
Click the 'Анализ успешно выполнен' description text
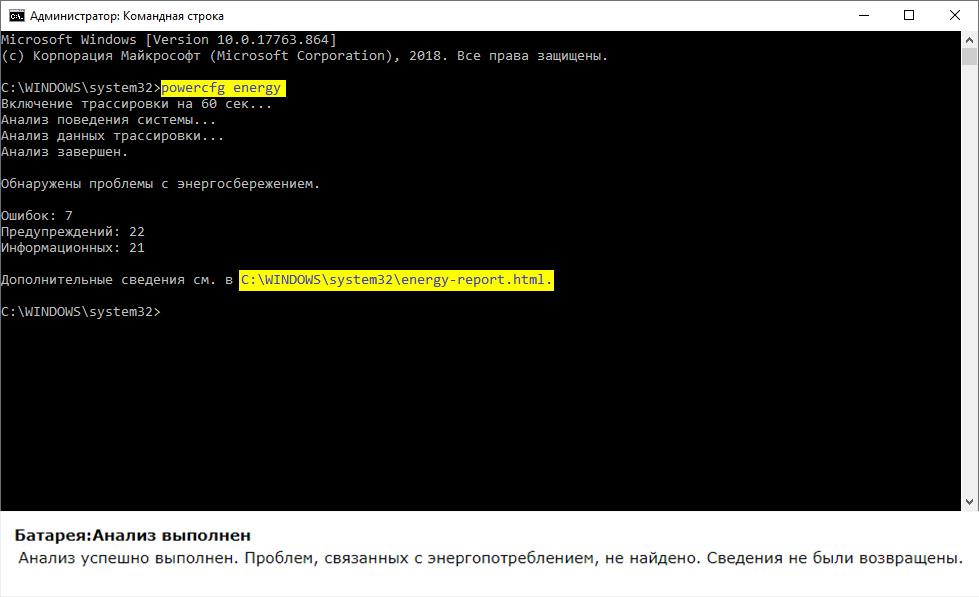click(x=490, y=558)
